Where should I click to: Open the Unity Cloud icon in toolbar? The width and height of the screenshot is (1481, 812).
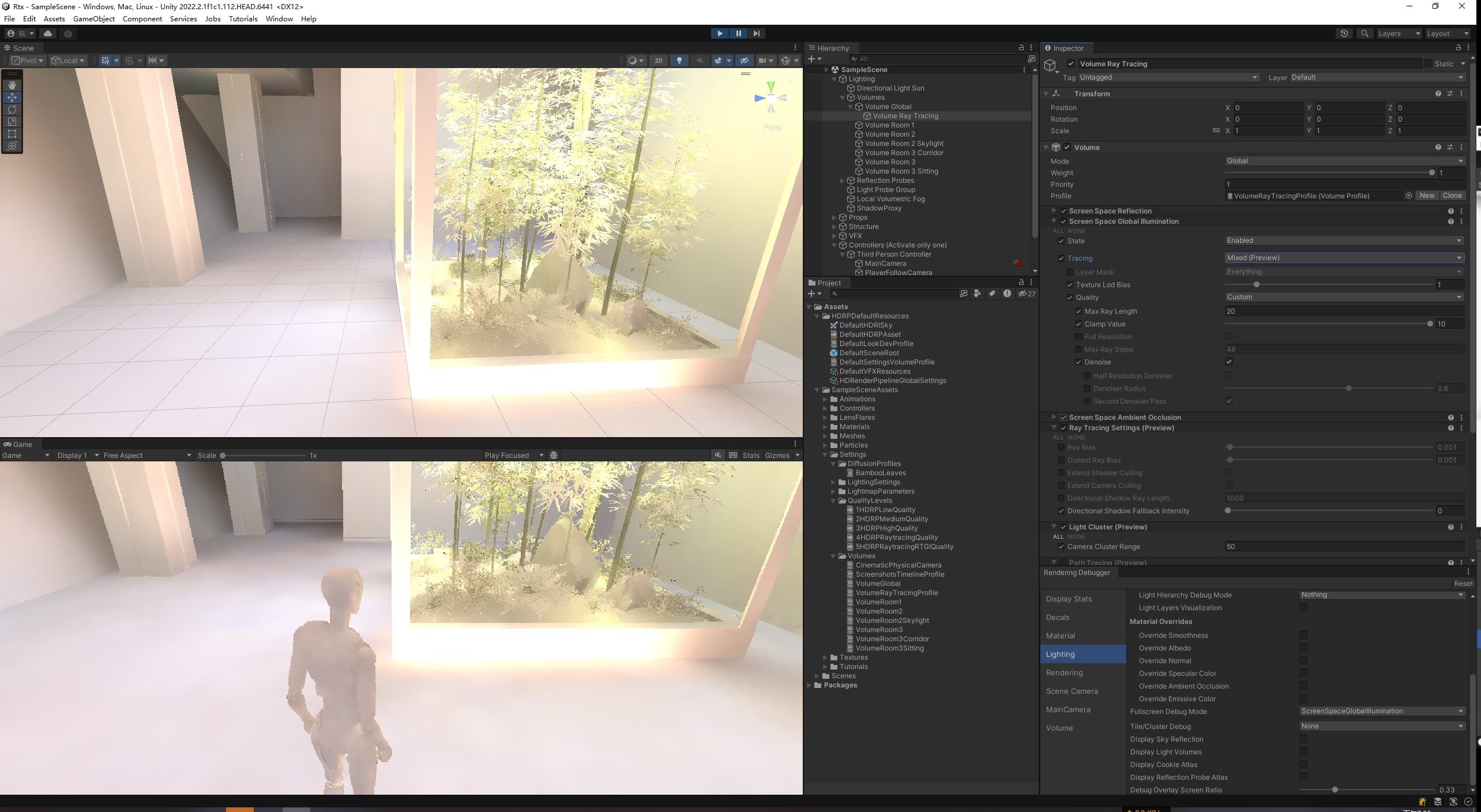click(x=48, y=33)
